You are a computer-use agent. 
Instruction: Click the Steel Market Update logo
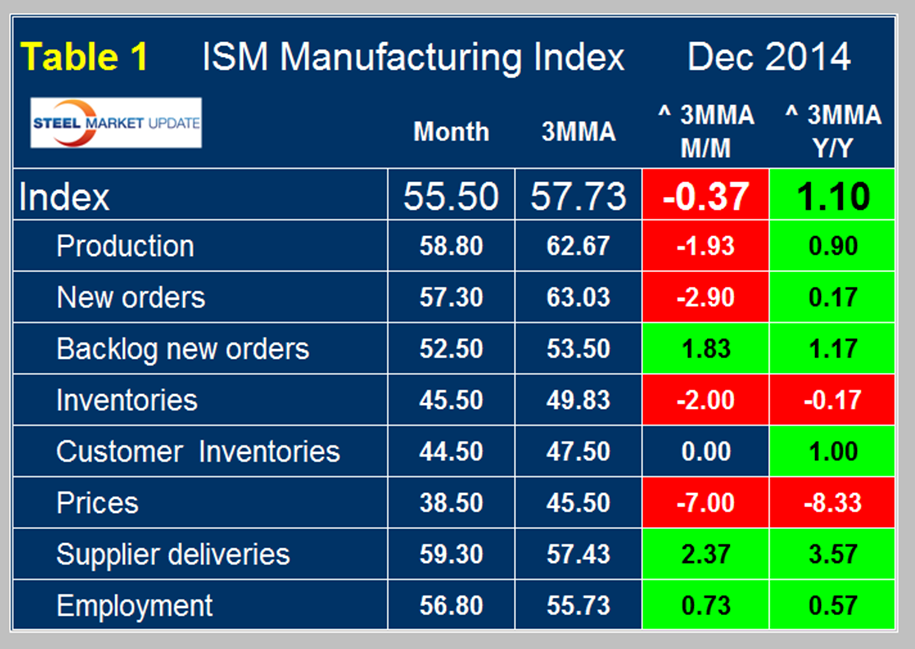(x=116, y=123)
